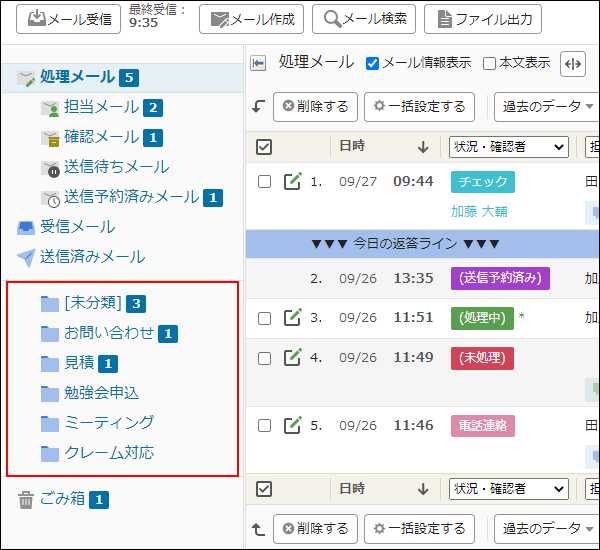600x550 pixels.
Task: Click the 確認メール envelope icon
Action: [x=50, y=139]
